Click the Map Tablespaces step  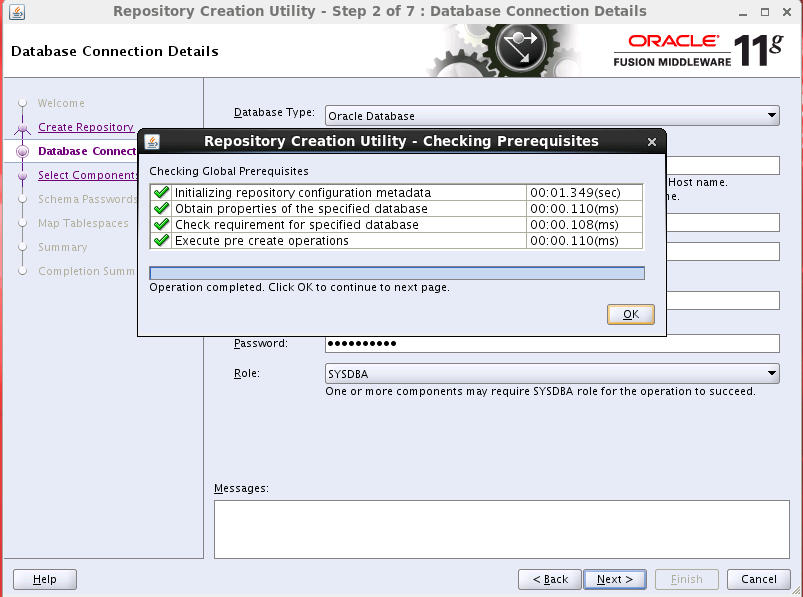pyautogui.click(x=83, y=223)
